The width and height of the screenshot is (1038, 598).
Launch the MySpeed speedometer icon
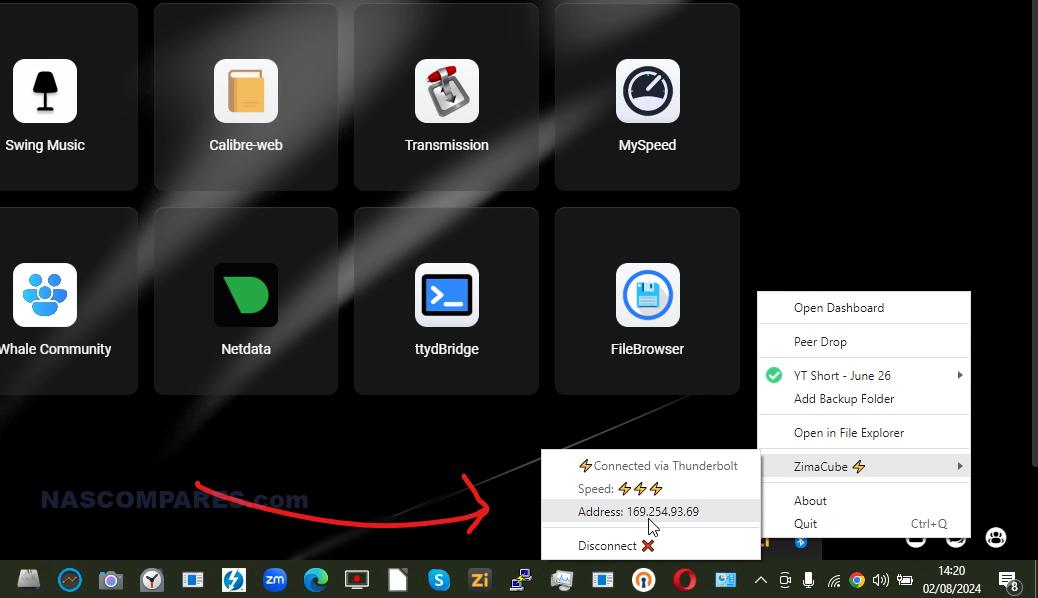click(647, 91)
